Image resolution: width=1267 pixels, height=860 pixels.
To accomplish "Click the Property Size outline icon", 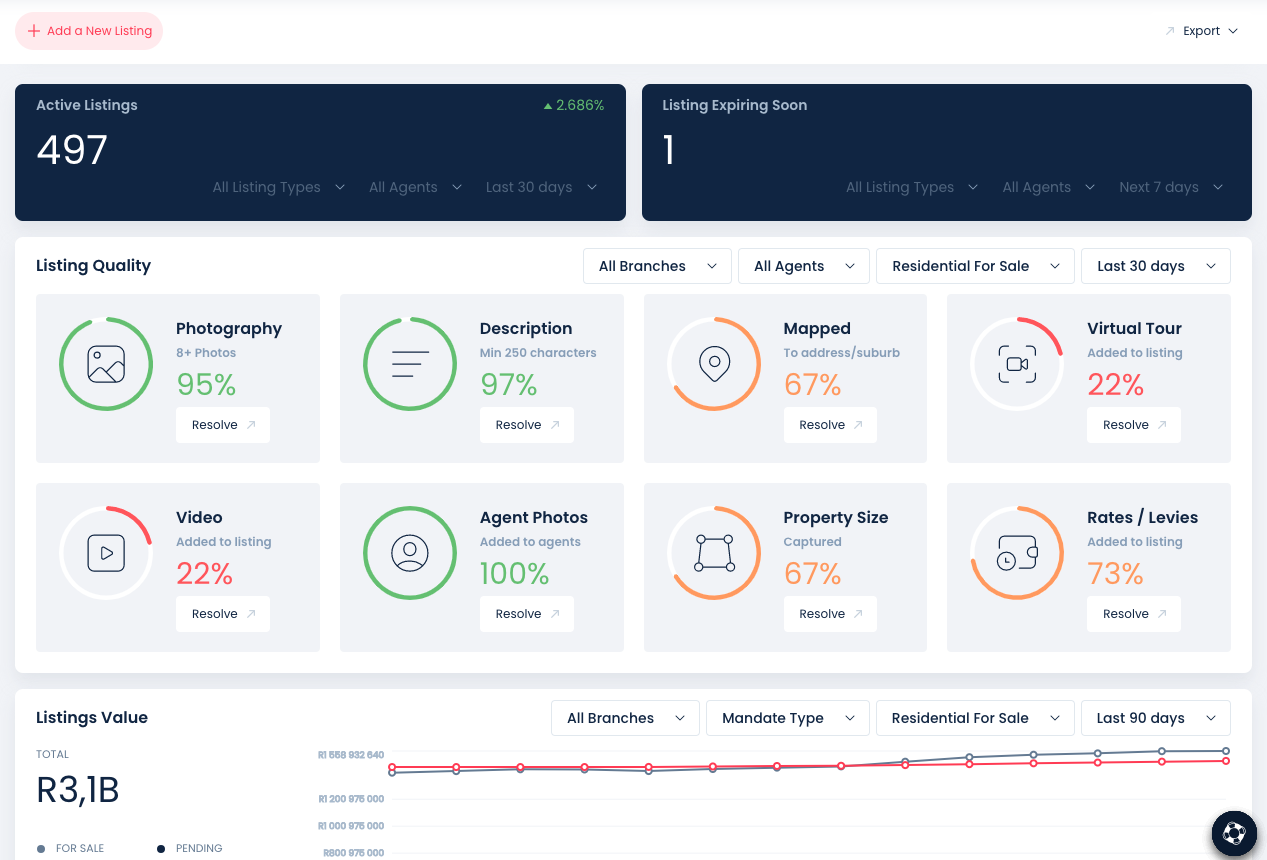I will pos(714,552).
